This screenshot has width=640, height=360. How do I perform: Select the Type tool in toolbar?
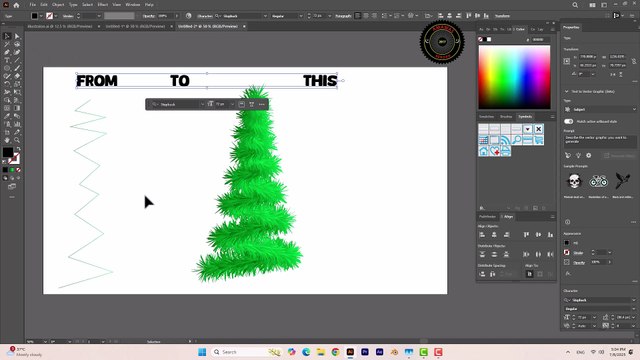(x=7, y=60)
